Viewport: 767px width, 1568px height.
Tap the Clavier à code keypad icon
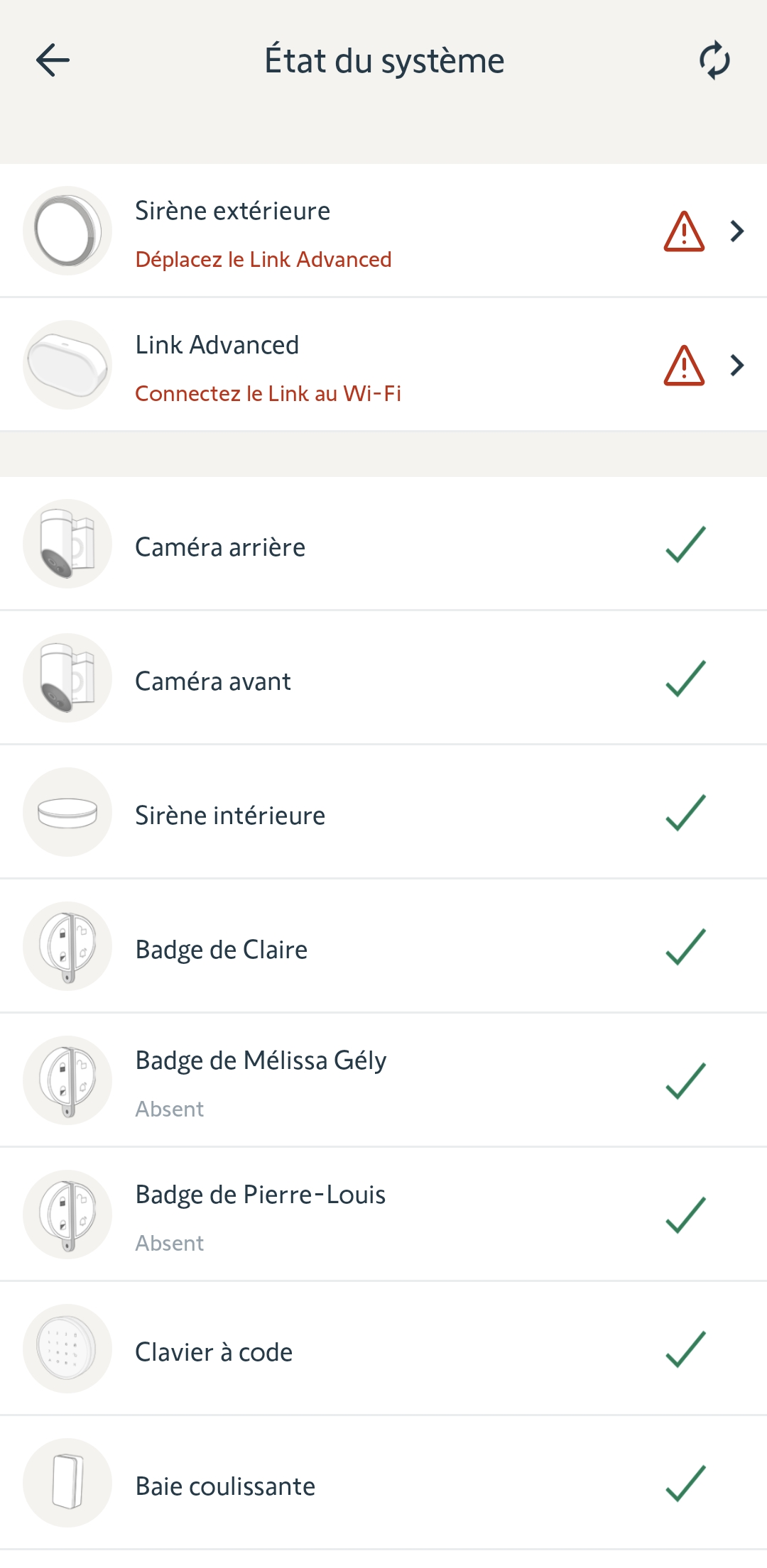[67, 1349]
